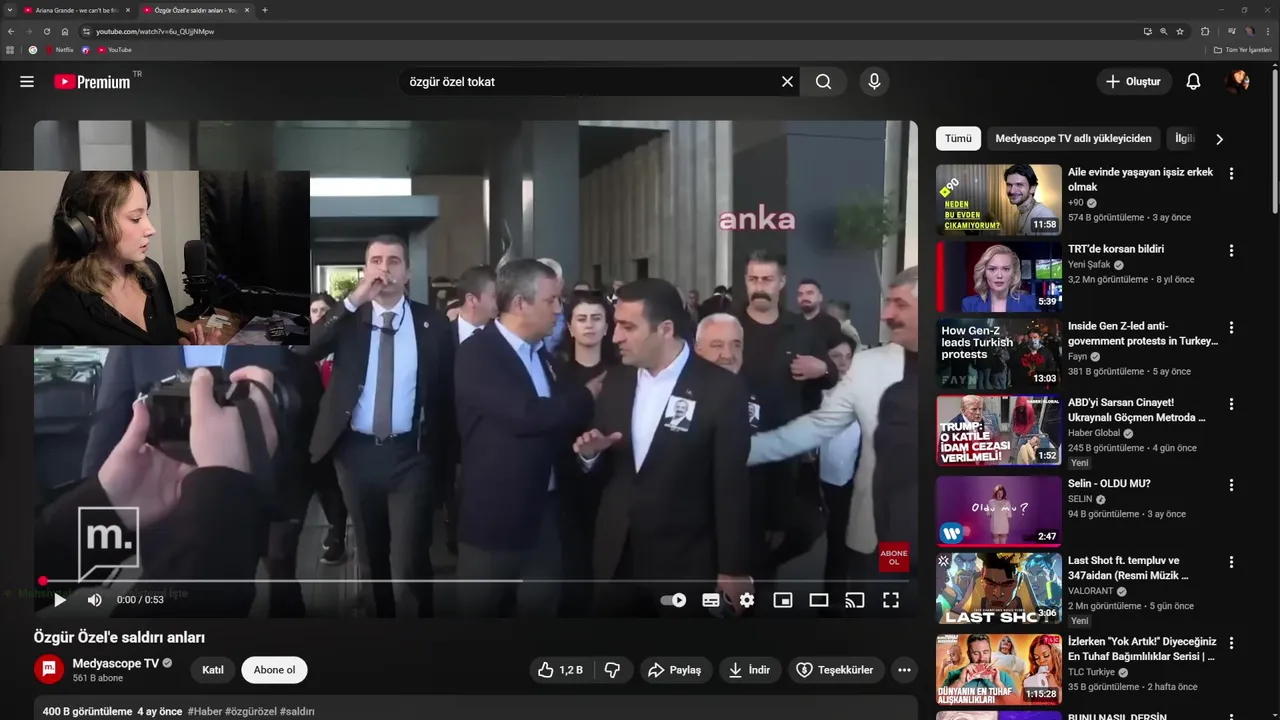Open menu for Selin - OLDU MU?

[1231, 484]
